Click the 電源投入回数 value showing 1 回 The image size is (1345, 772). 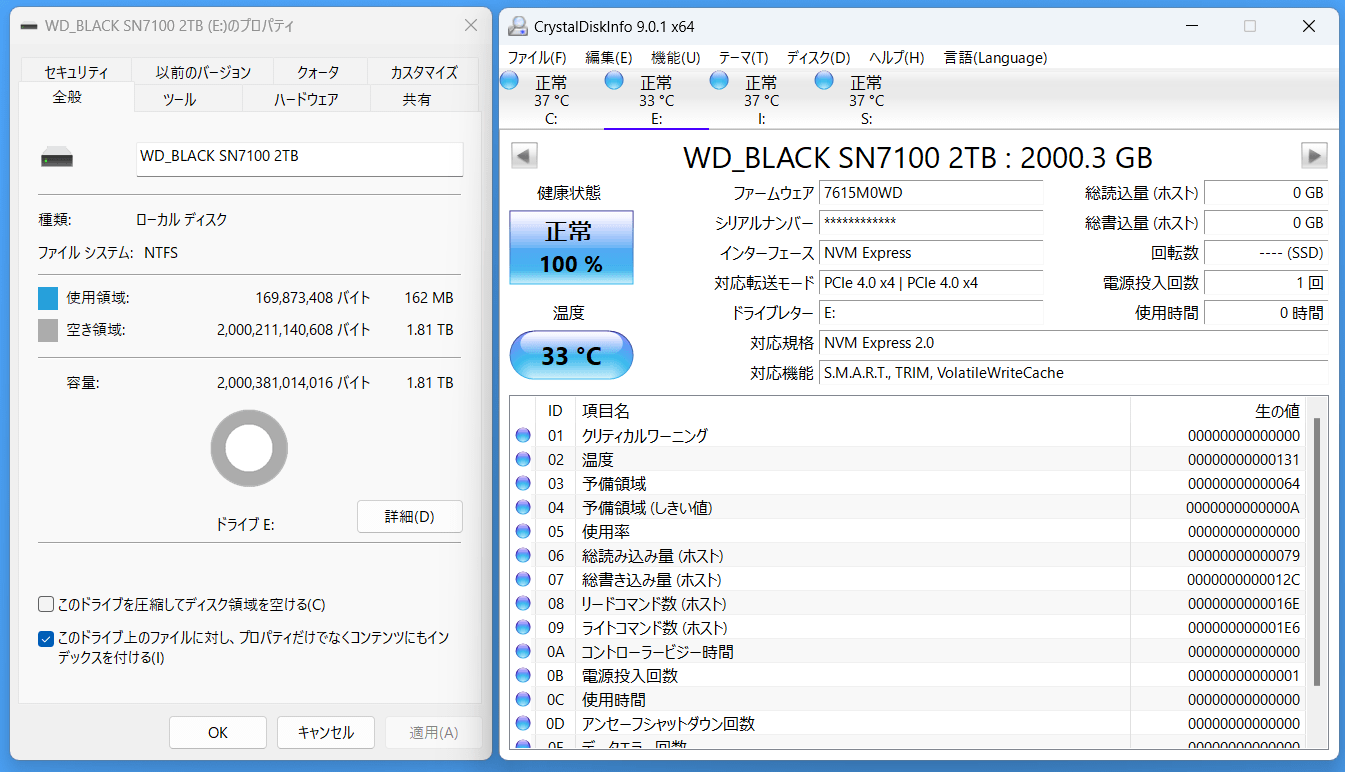tap(1267, 283)
